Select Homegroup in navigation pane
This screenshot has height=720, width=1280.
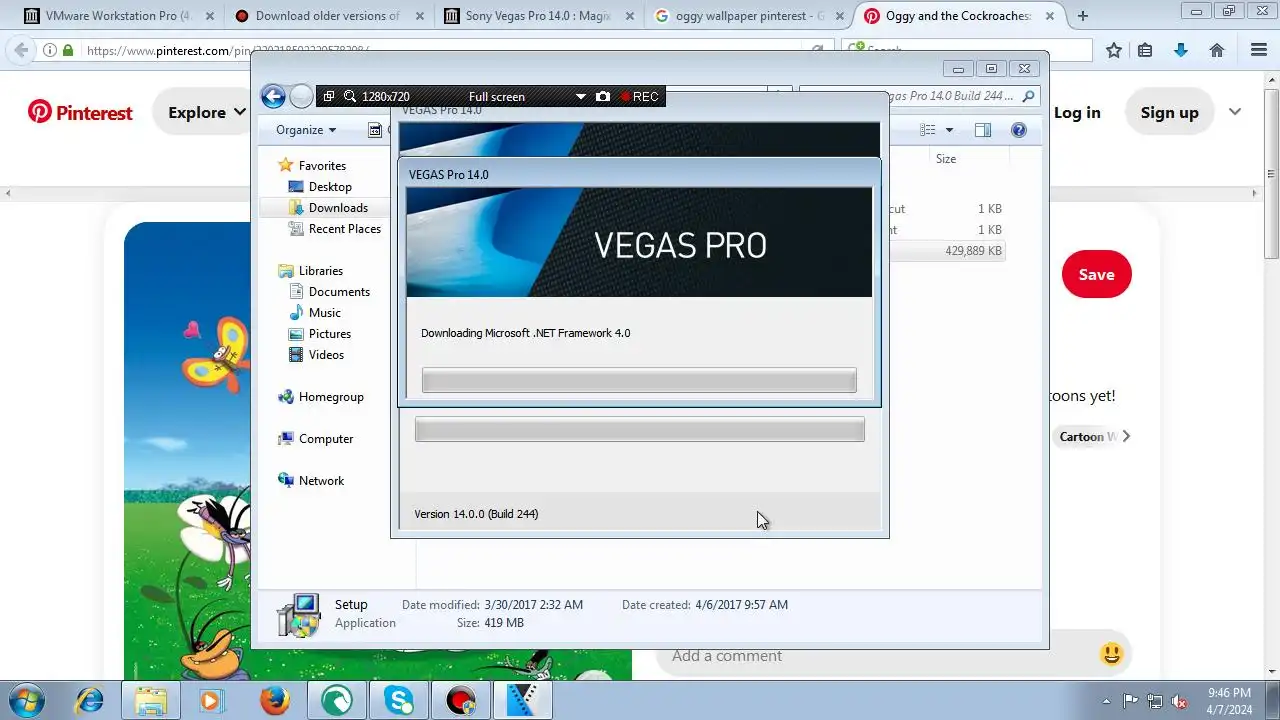pyautogui.click(x=331, y=397)
